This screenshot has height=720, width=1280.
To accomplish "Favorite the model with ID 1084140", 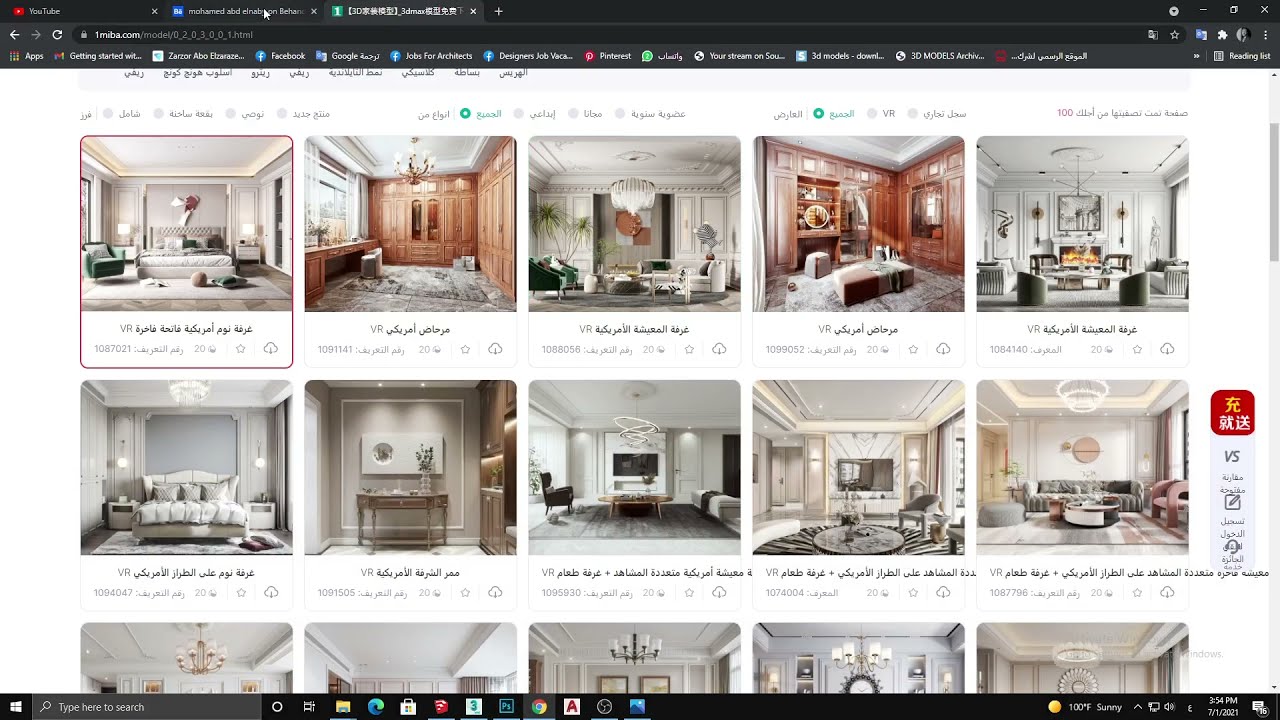I will tap(1137, 349).
